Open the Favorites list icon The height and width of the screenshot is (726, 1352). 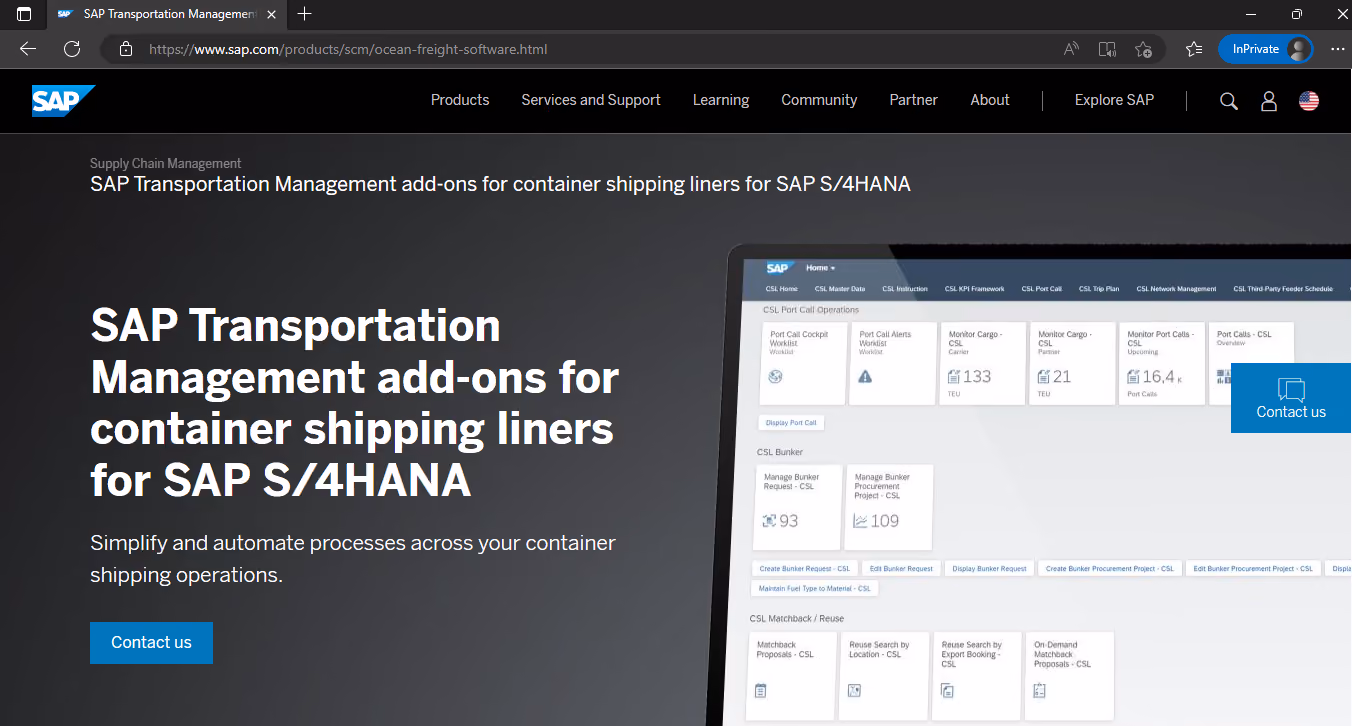coord(1193,49)
